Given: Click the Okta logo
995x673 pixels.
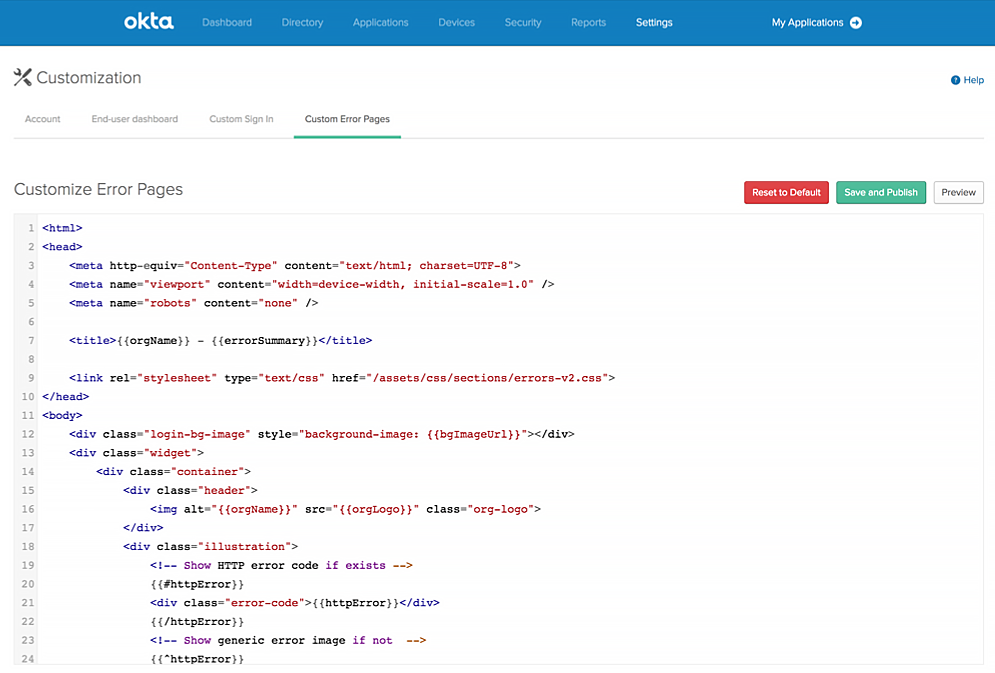Looking at the screenshot, I should (149, 21).
